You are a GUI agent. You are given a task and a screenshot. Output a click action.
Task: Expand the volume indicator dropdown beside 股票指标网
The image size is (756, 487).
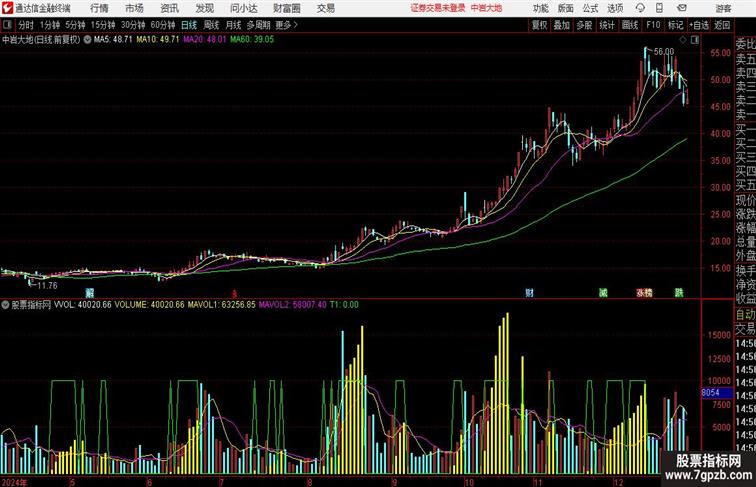[5, 305]
